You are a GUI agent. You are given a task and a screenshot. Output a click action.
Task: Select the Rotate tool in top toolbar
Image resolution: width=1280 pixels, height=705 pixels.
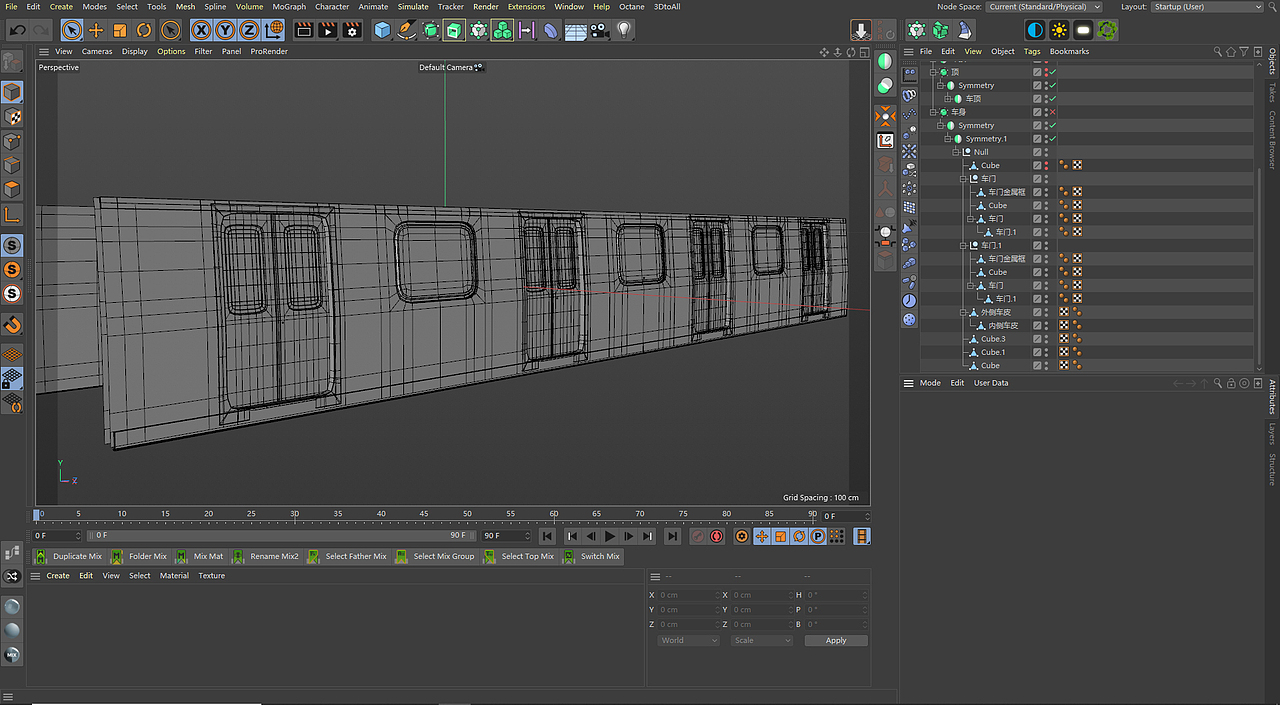coord(144,30)
